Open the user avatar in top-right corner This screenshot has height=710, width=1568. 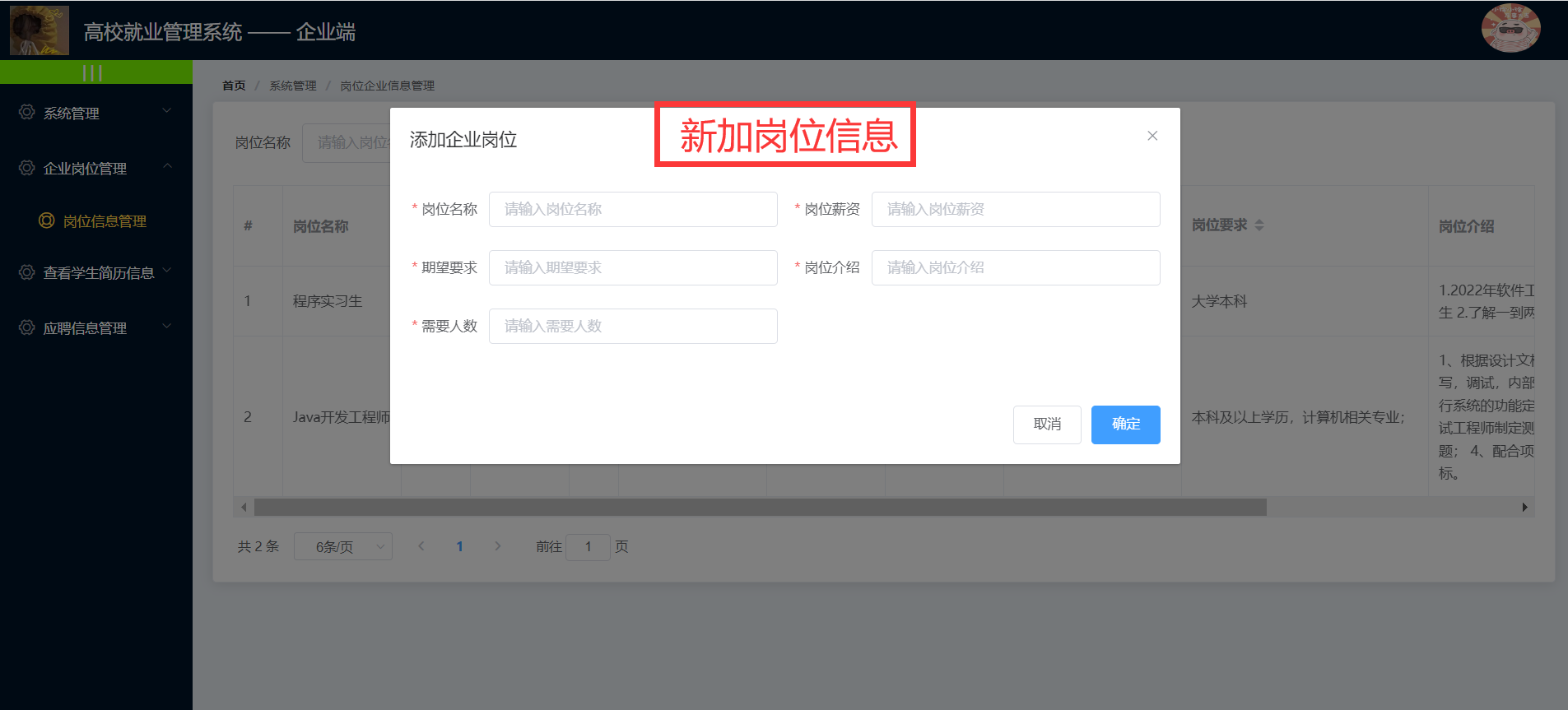point(1510,29)
